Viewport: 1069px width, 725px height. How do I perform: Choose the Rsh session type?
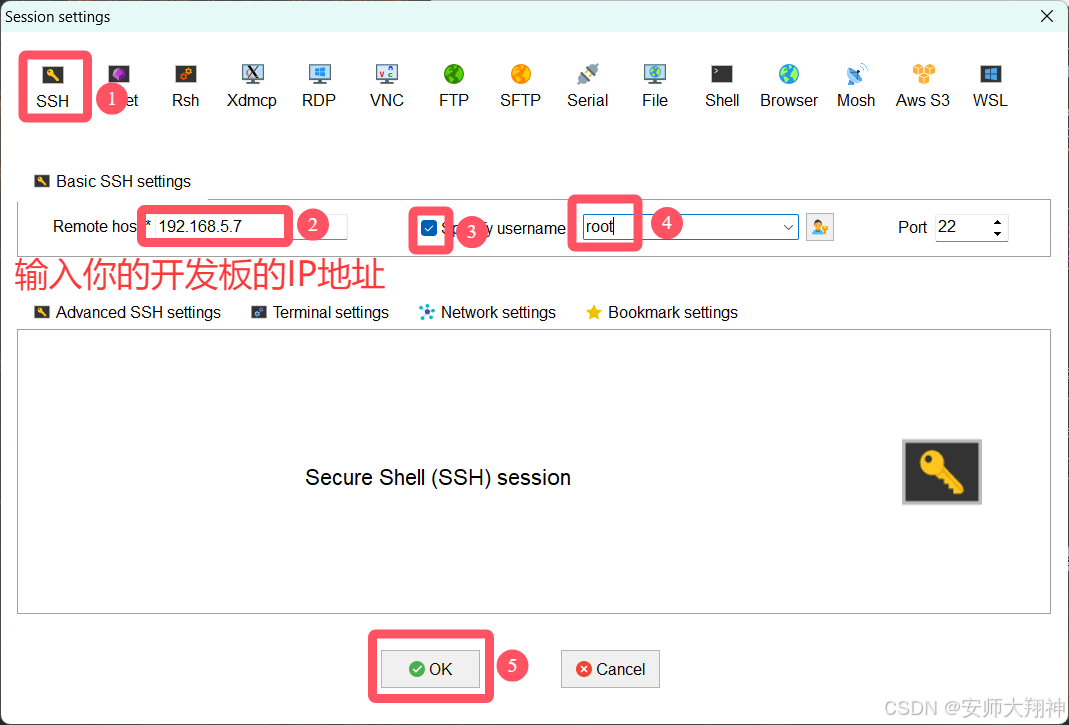185,87
